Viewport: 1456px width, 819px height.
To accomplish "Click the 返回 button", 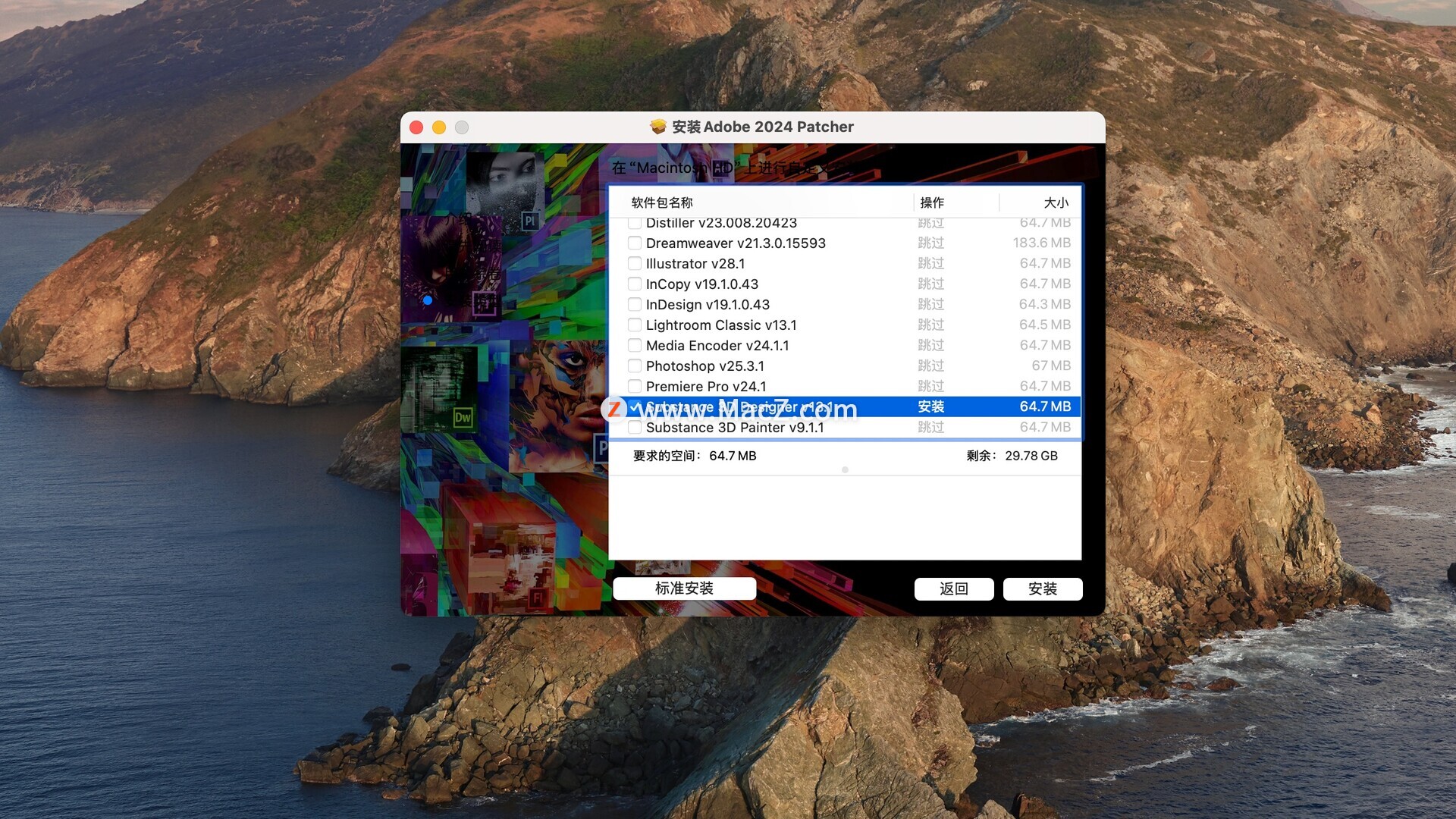I will (954, 589).
